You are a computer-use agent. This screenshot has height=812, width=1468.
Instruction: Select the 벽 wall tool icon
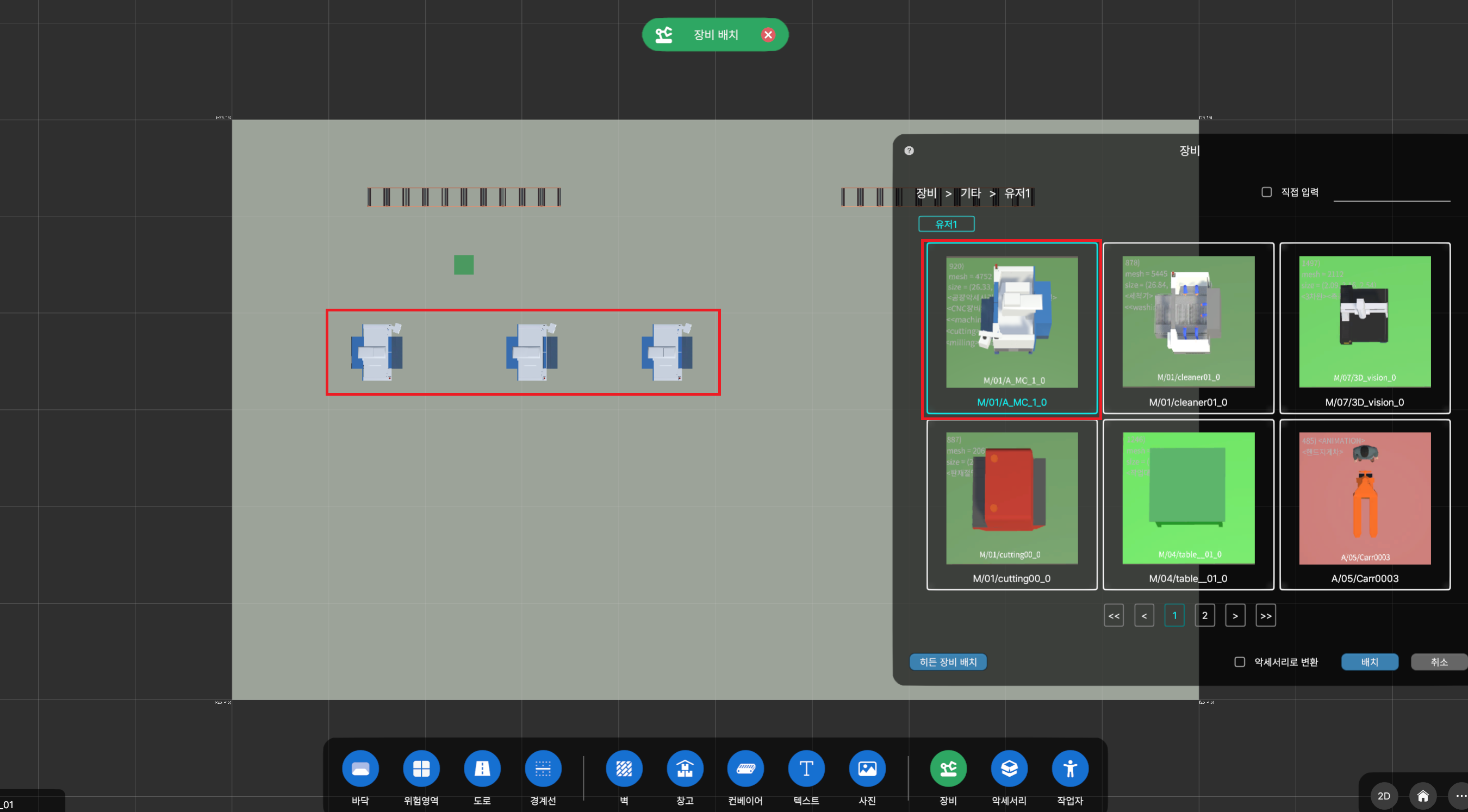tap(624, 768)
